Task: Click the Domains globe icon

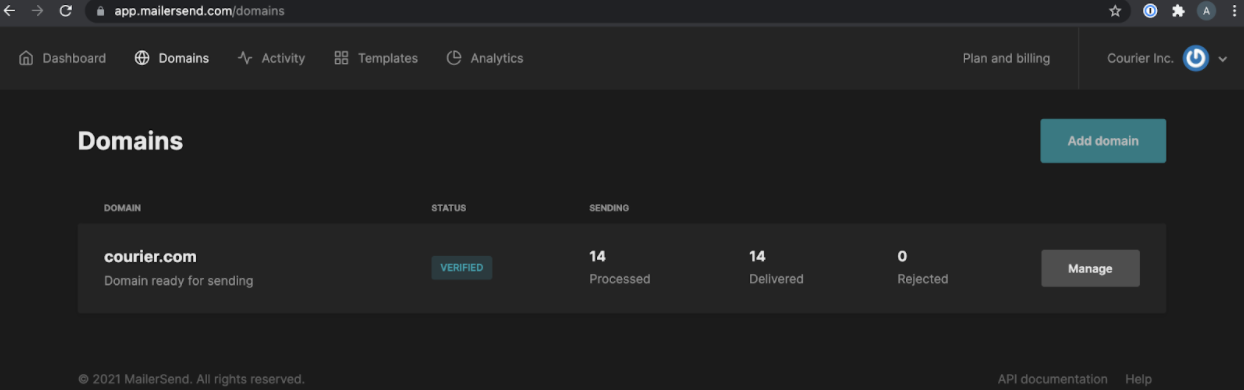Action: pyautogui.click(x=142, y=58)
